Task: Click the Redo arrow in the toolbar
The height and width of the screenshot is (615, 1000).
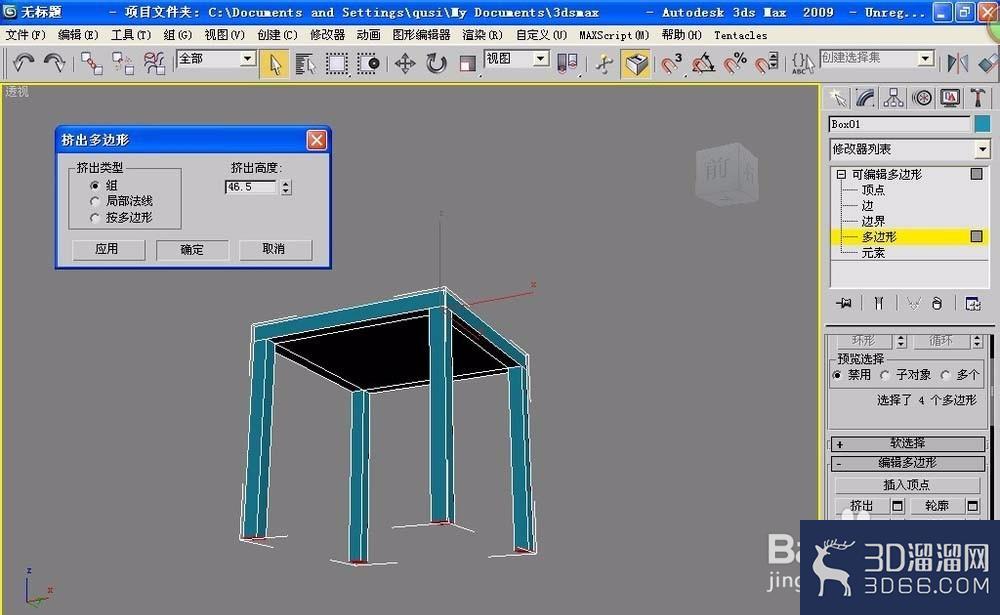Action: [55, 63]
